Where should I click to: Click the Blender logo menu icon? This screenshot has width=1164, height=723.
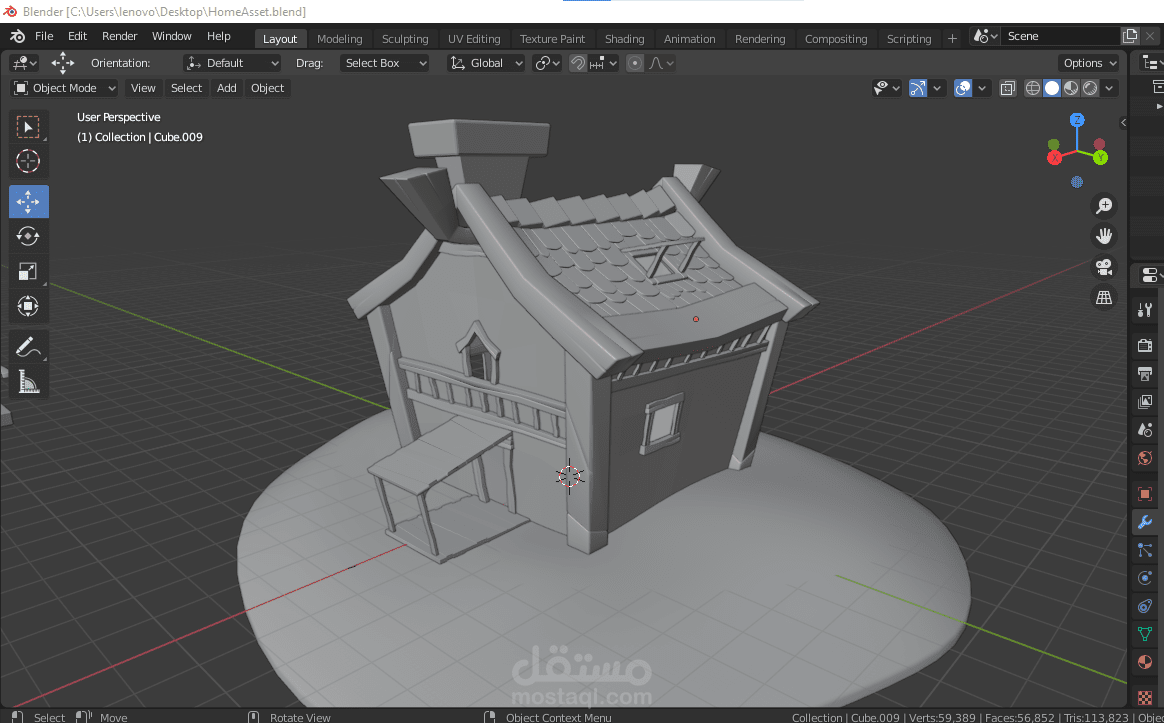pyautogui.click(x=17, y=36)
